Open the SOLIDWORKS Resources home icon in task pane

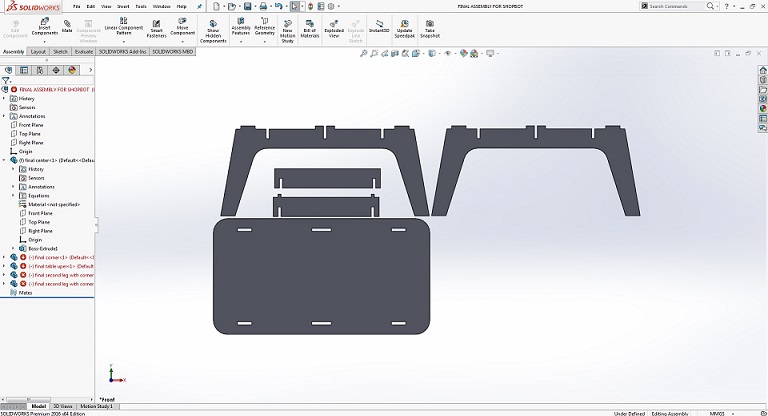point(763,70)
